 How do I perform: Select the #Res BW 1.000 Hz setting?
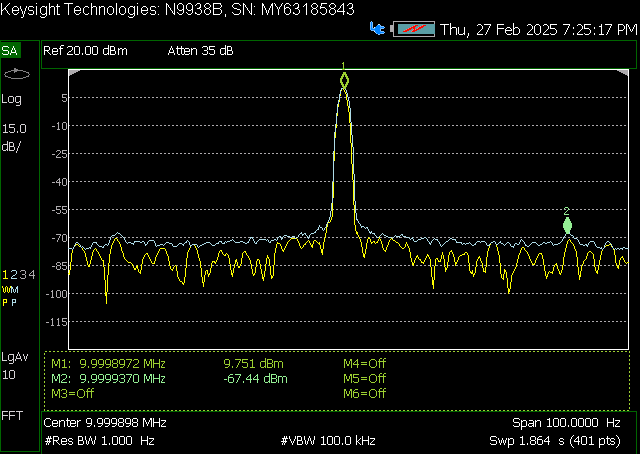click(x=99, y=441)
